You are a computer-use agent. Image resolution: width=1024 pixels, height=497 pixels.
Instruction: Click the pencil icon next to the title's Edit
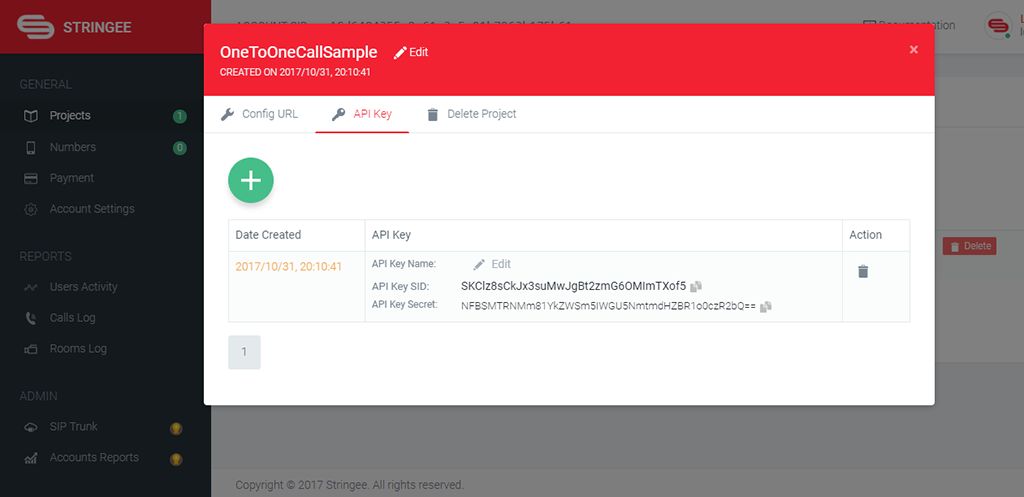[x=400, y=52]
